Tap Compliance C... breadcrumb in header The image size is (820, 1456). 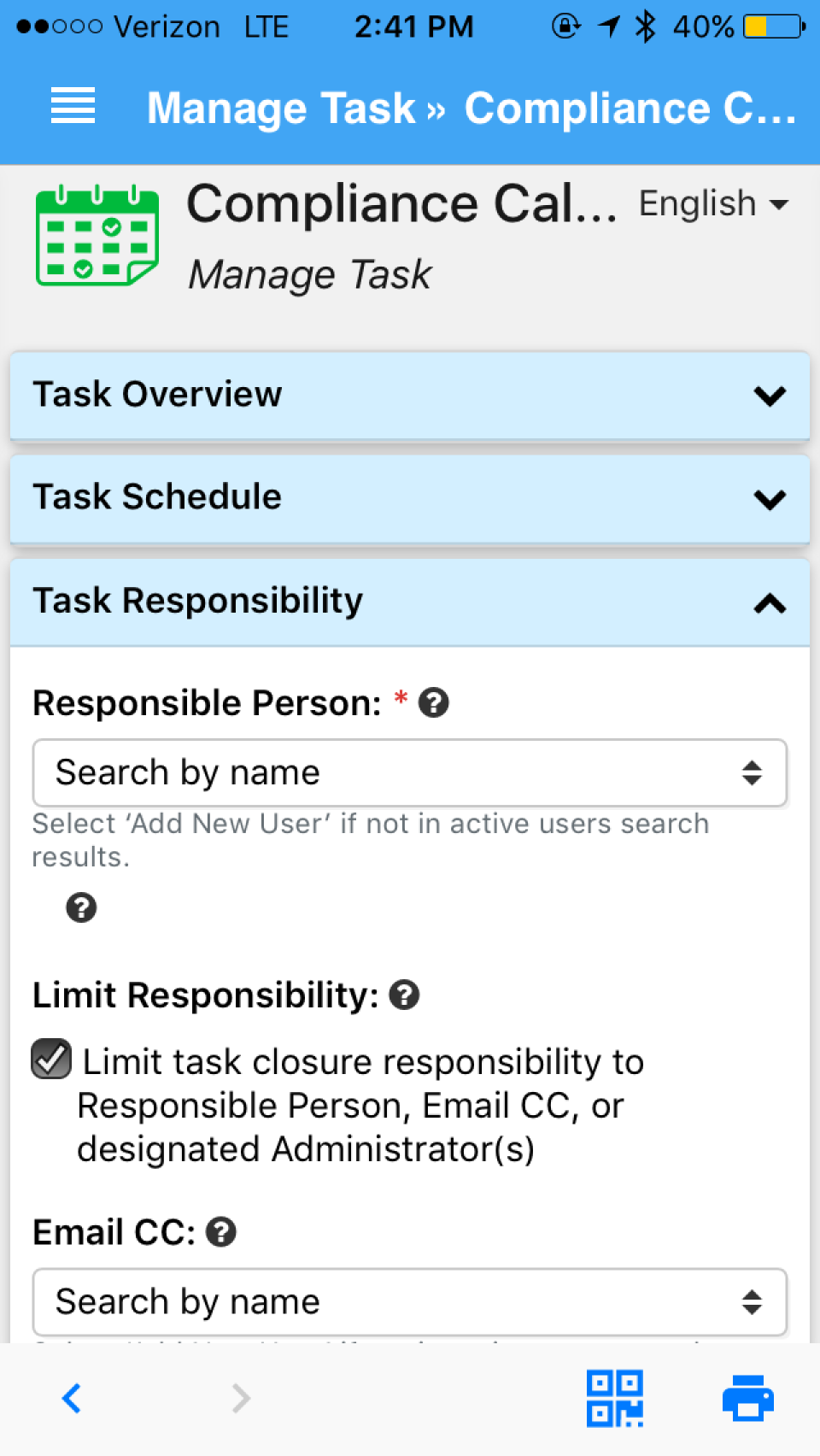tap(630, 109)
